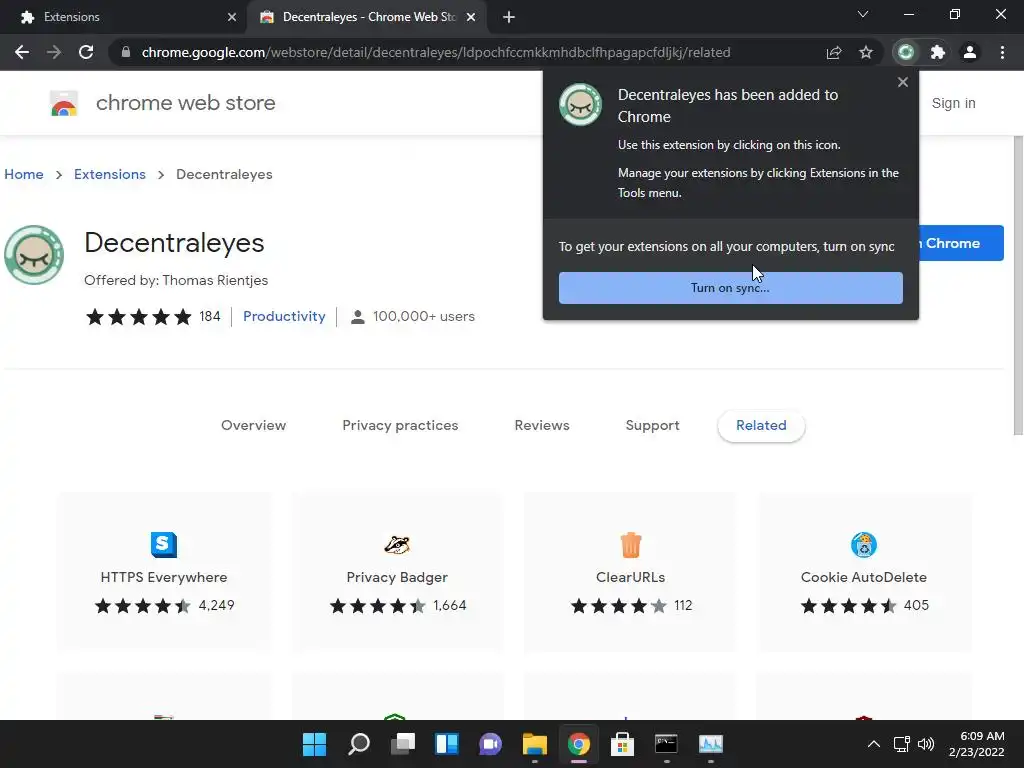
Task: Bookmark this page with the star icon
Action: pos(866,52)
